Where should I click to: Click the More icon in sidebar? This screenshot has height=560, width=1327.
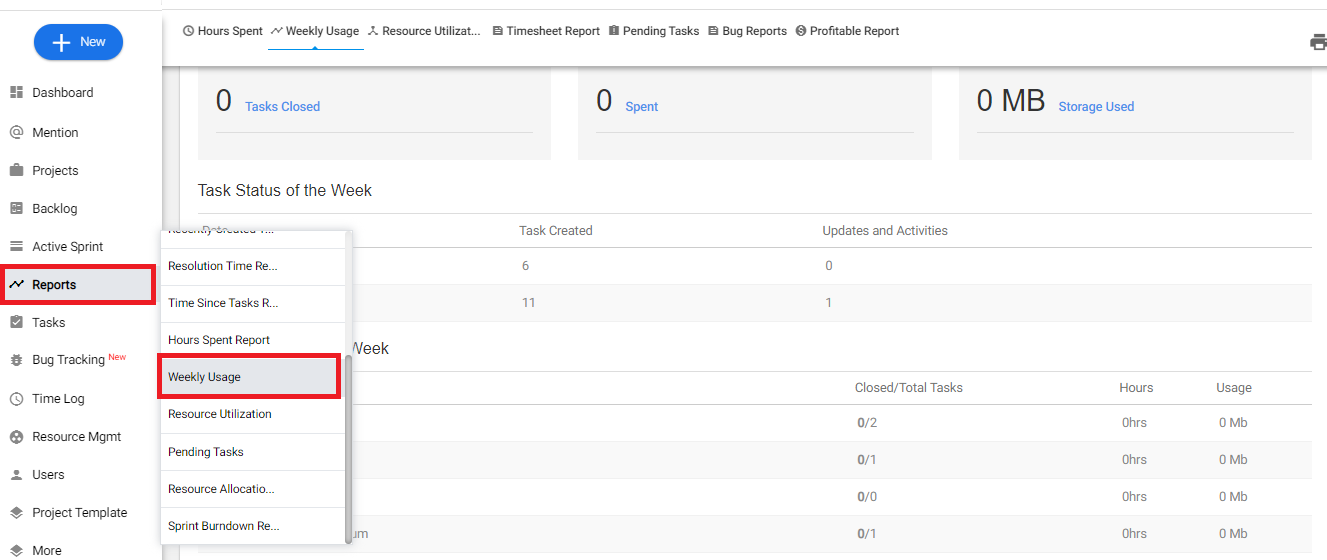pyautogui.click(x=16, y=550)
